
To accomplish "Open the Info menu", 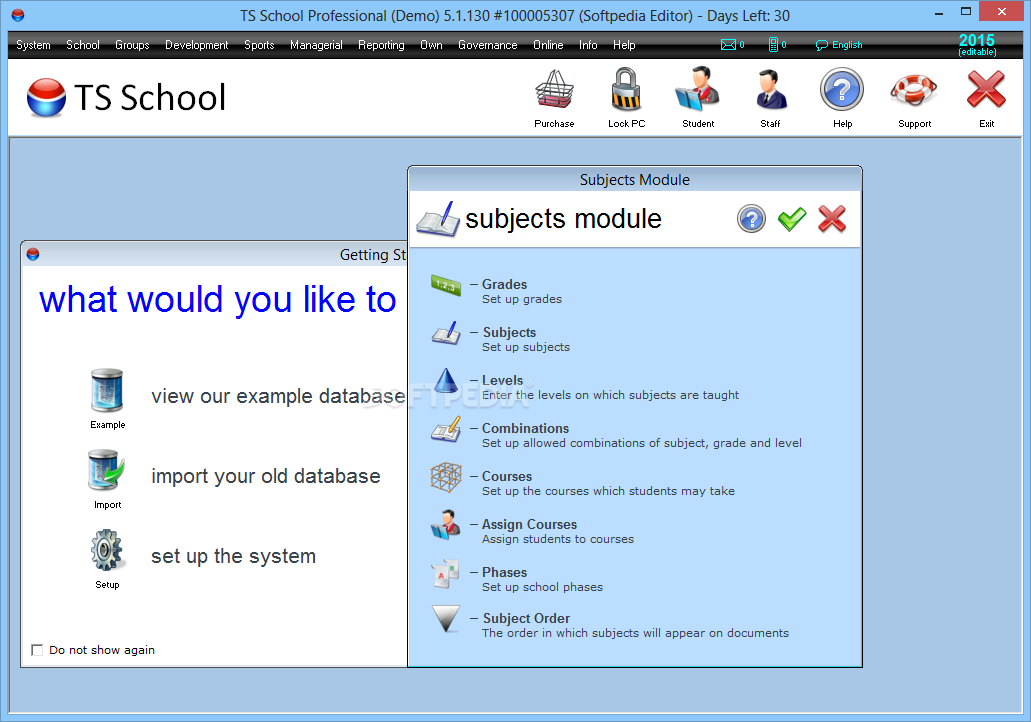I will coord(588,45).
